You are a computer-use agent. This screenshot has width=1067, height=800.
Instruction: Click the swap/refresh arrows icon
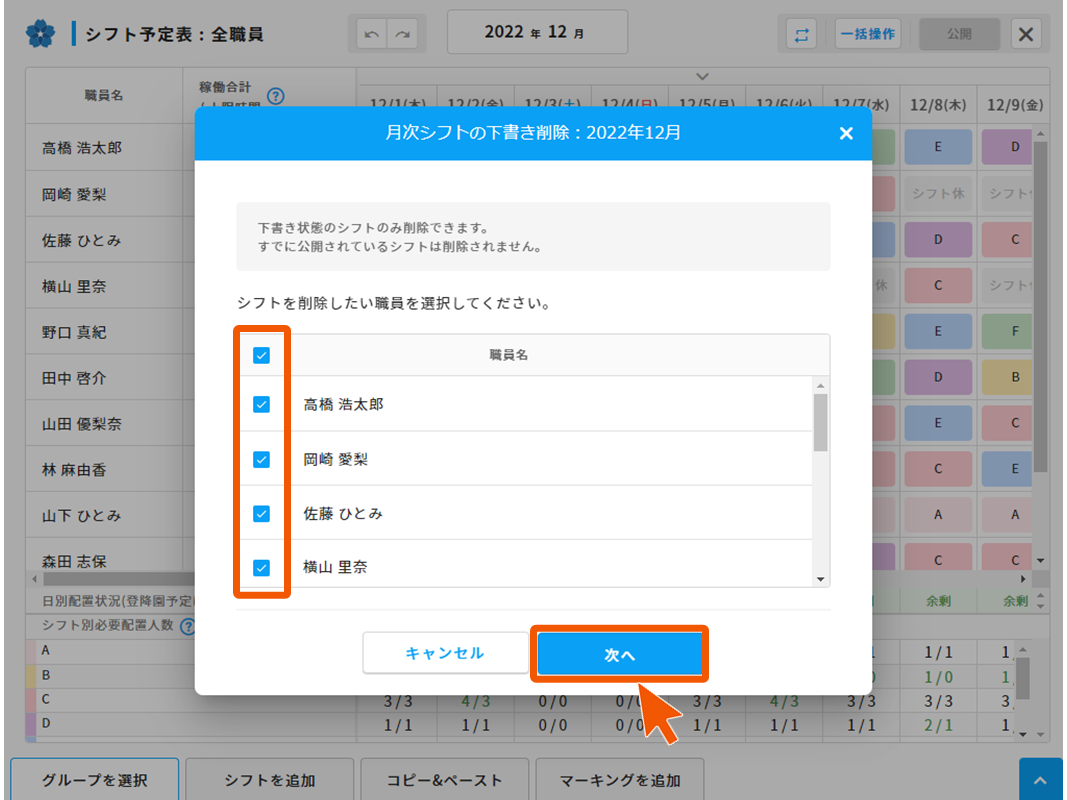tap(801, 34)
